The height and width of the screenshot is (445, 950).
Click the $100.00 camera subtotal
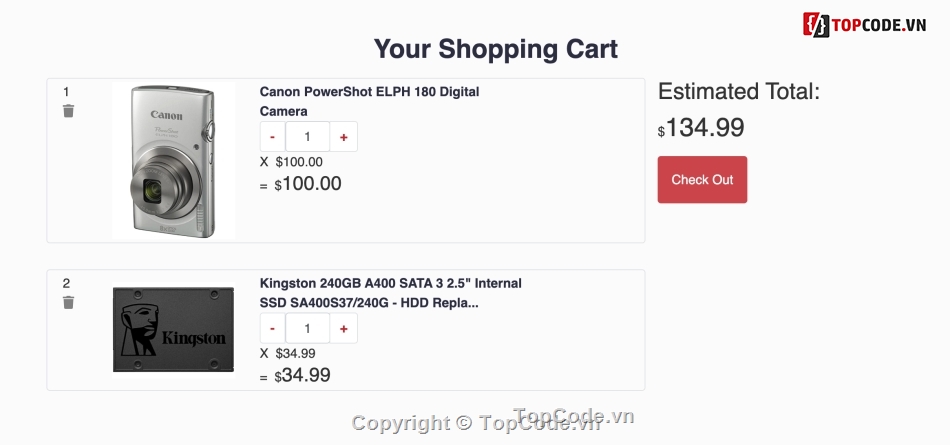(x=311, y=184)
